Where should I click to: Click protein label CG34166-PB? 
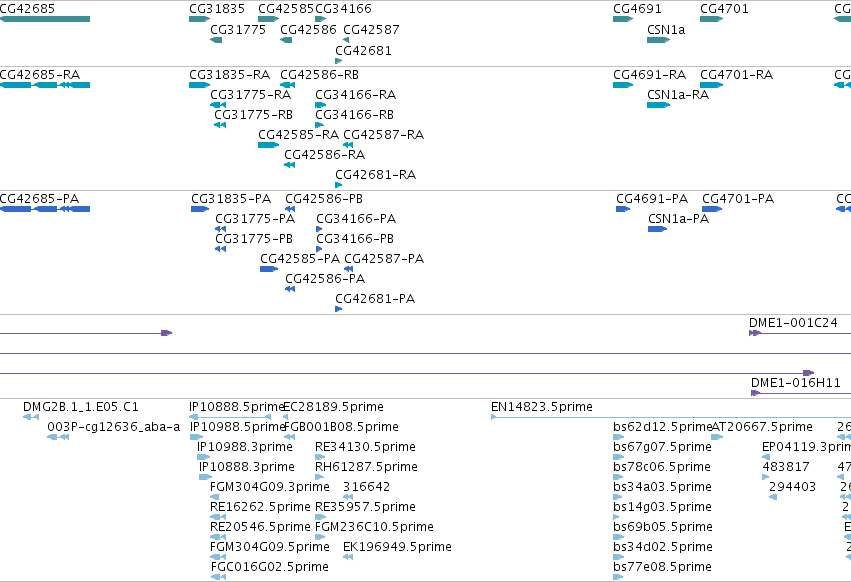355,238
